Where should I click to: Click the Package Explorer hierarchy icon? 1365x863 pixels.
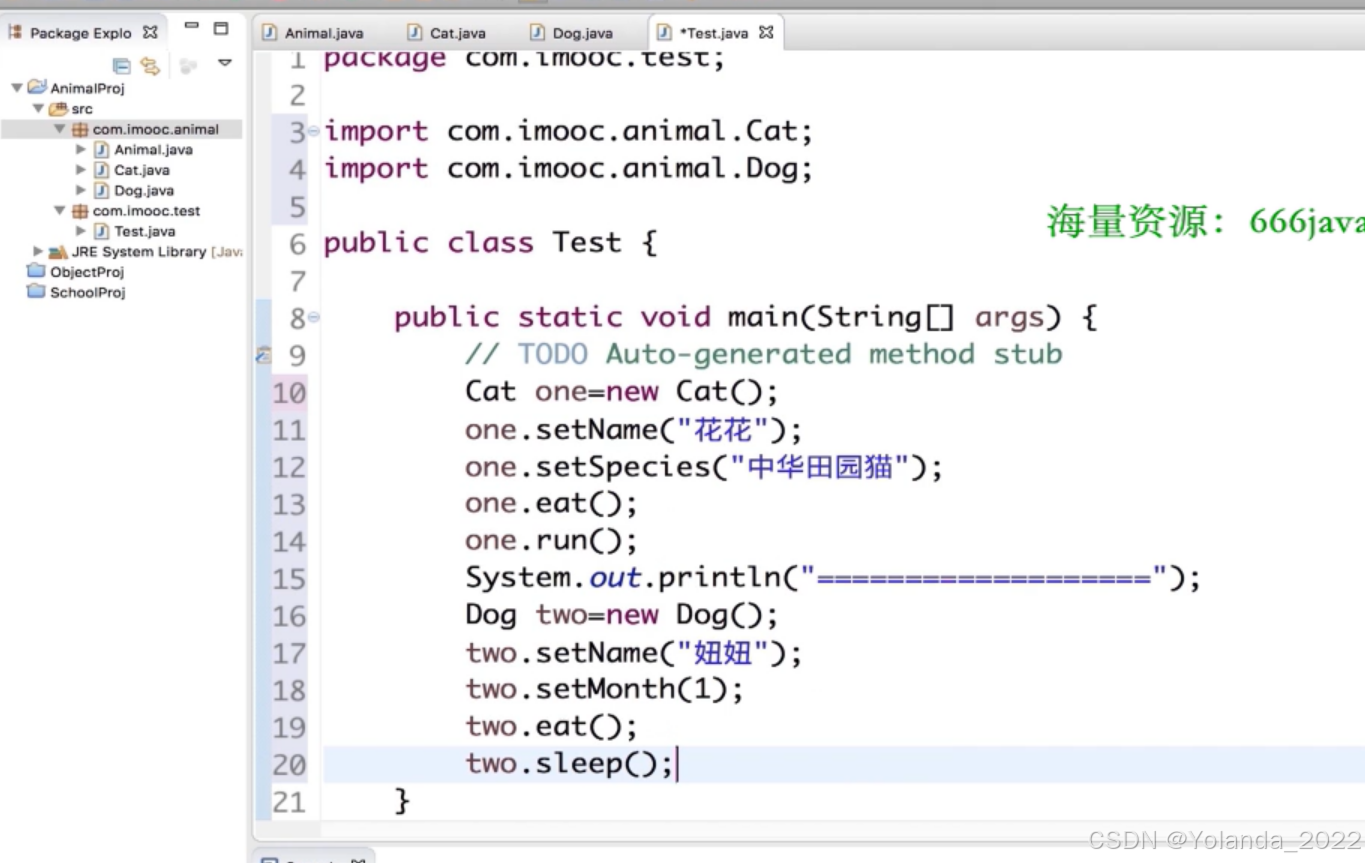(x=14, y=32)
